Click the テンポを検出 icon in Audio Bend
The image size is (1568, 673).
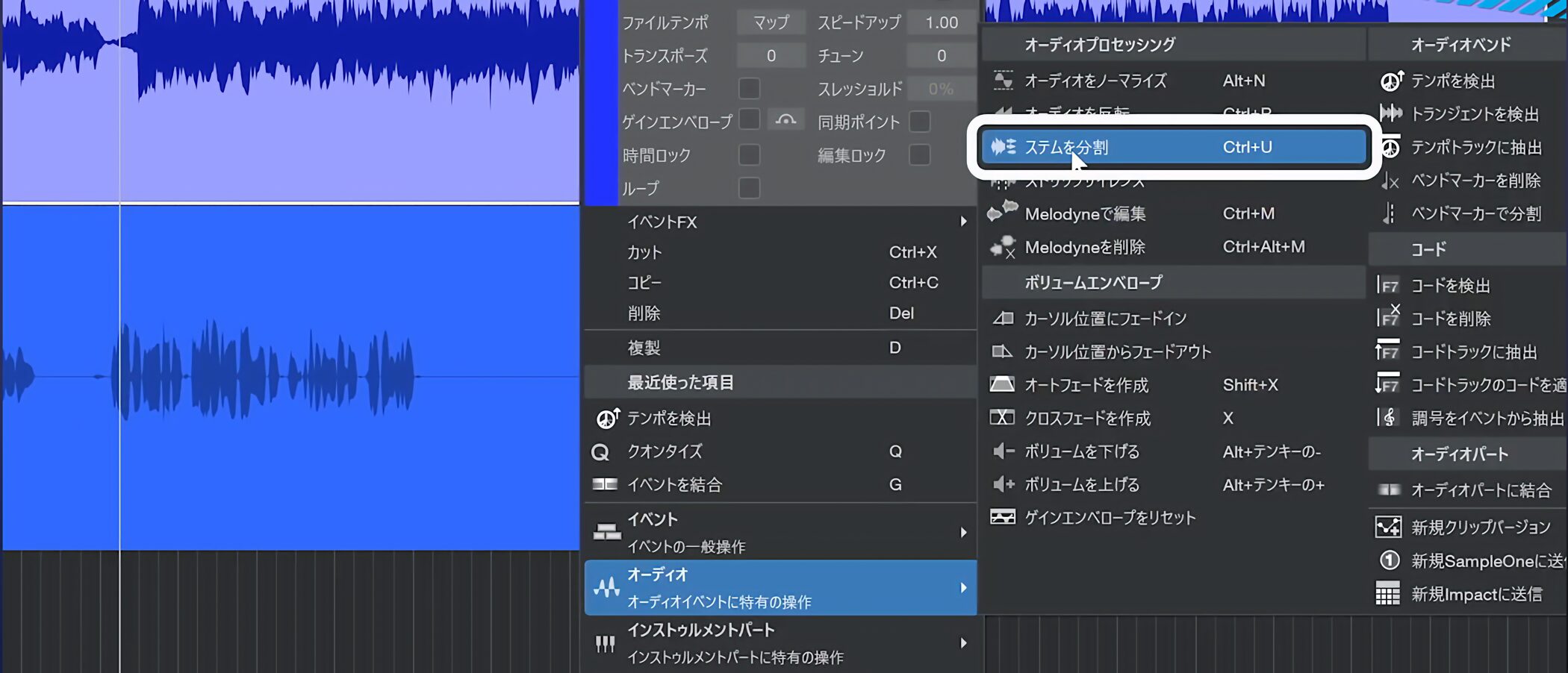1390,81
